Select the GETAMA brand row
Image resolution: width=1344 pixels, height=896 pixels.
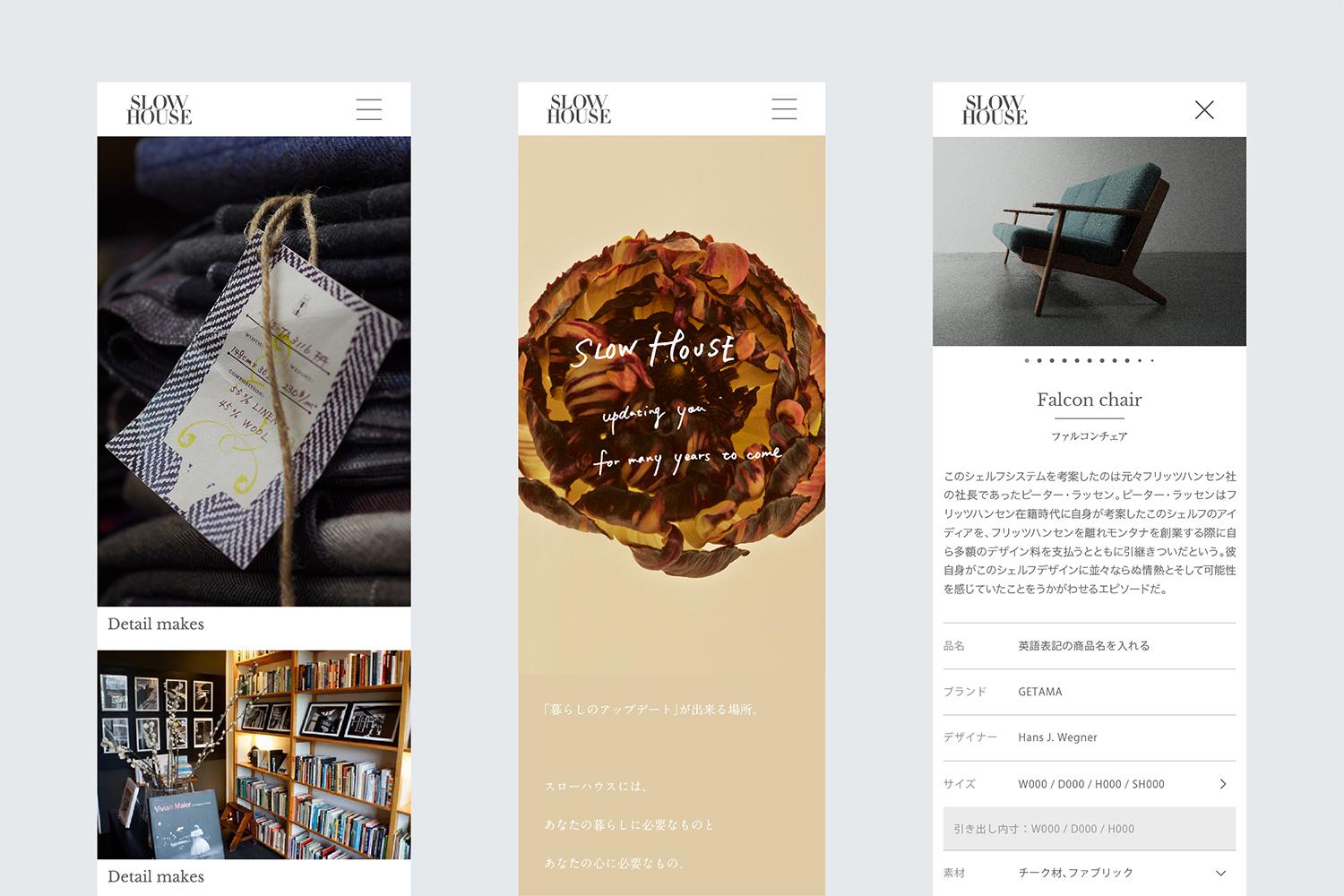tap(1090, 692)
